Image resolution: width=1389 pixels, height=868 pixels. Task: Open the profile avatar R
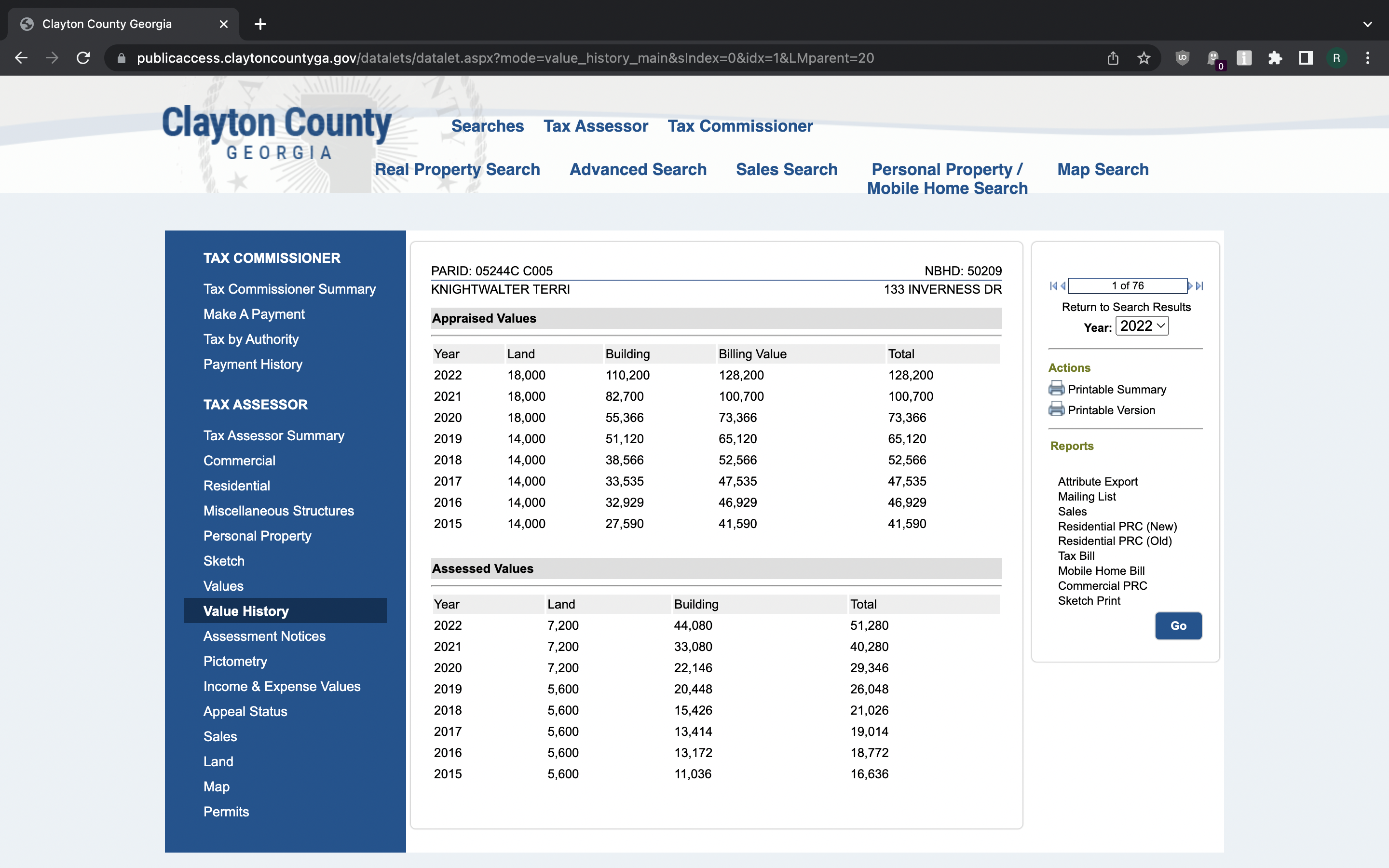coord(1337,58)
